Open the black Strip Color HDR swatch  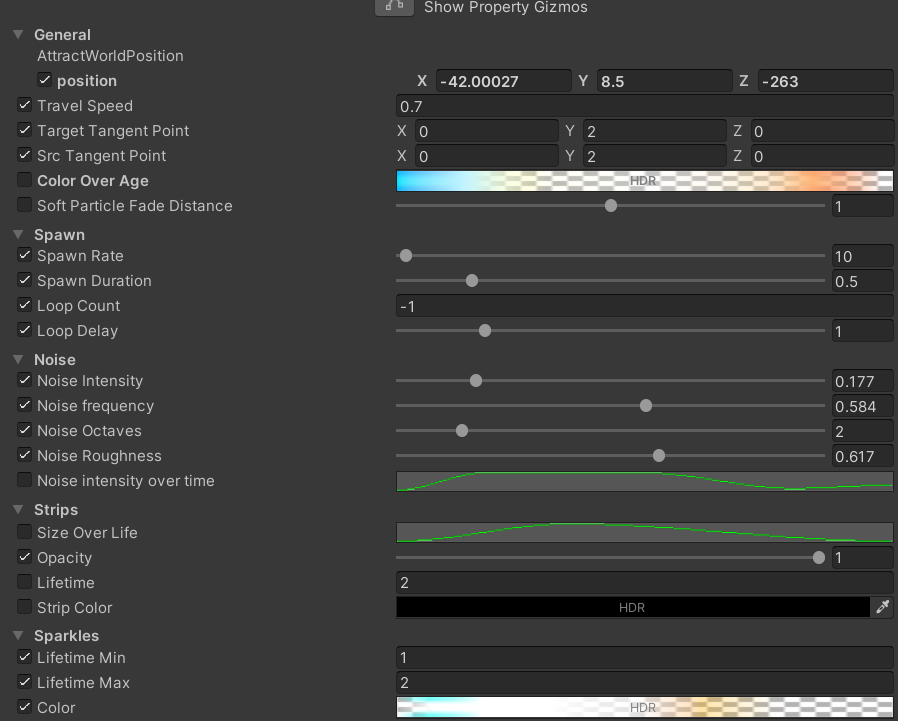(x=632, y=607)
